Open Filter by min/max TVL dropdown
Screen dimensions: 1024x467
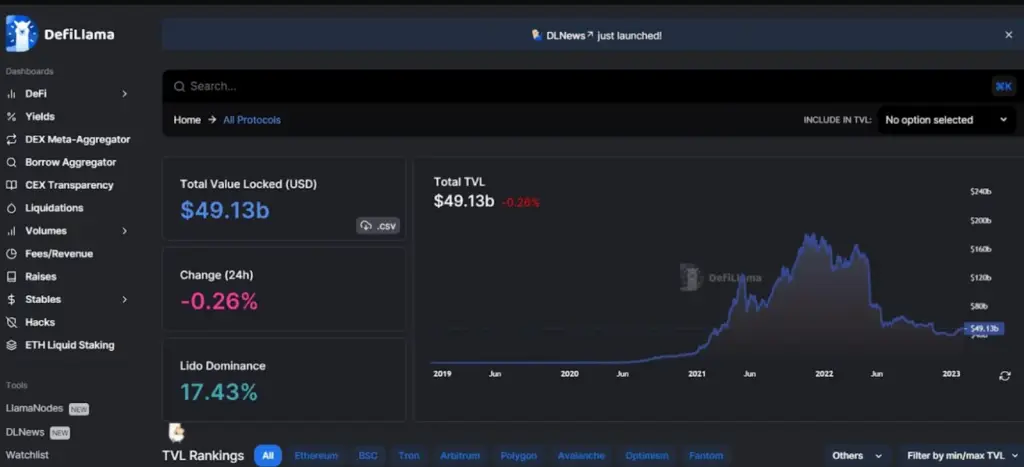[962, 456]
